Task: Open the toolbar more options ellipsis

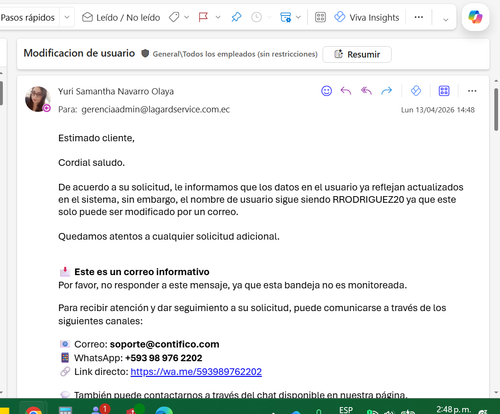Action: pyautogui.click(x=419, y=17)
